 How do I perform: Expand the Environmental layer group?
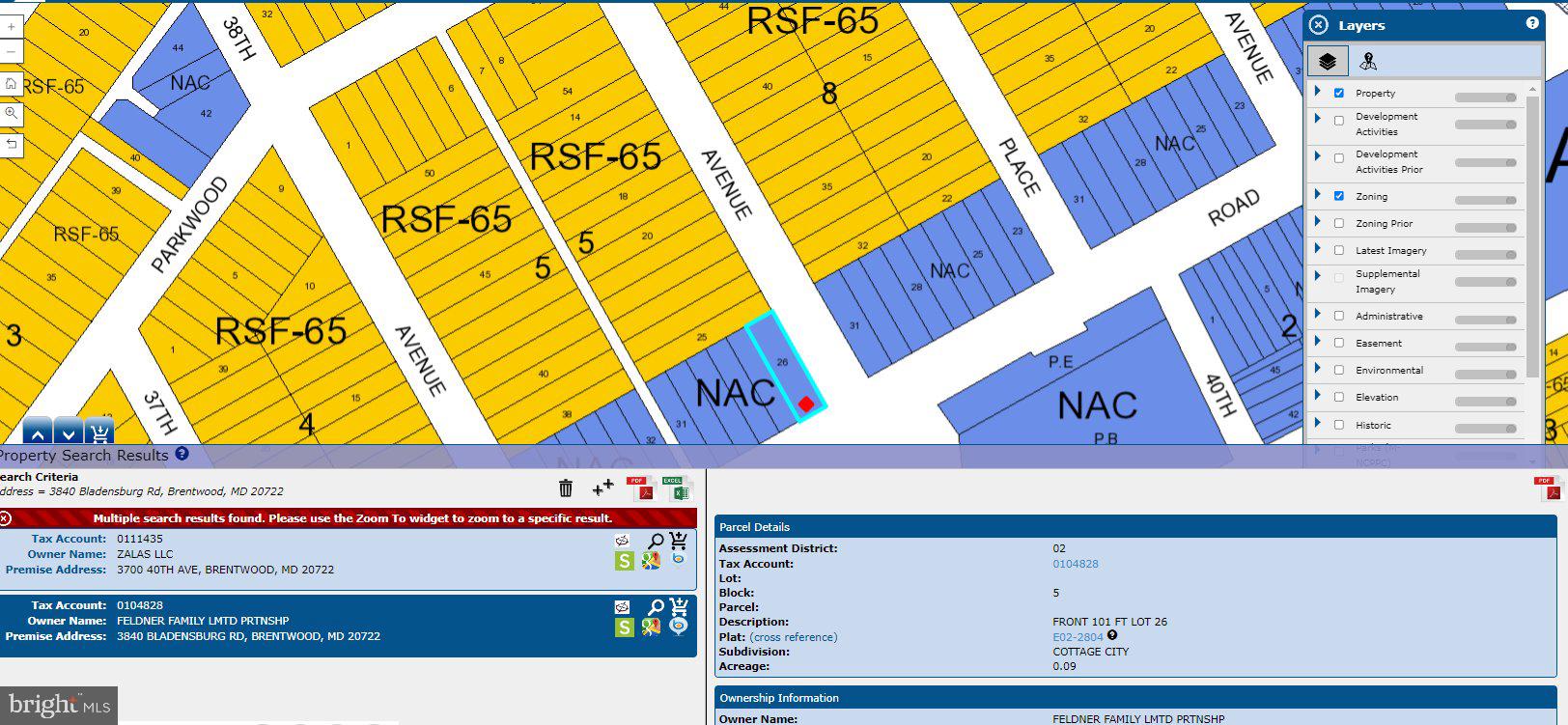[x=1318, y=370]
